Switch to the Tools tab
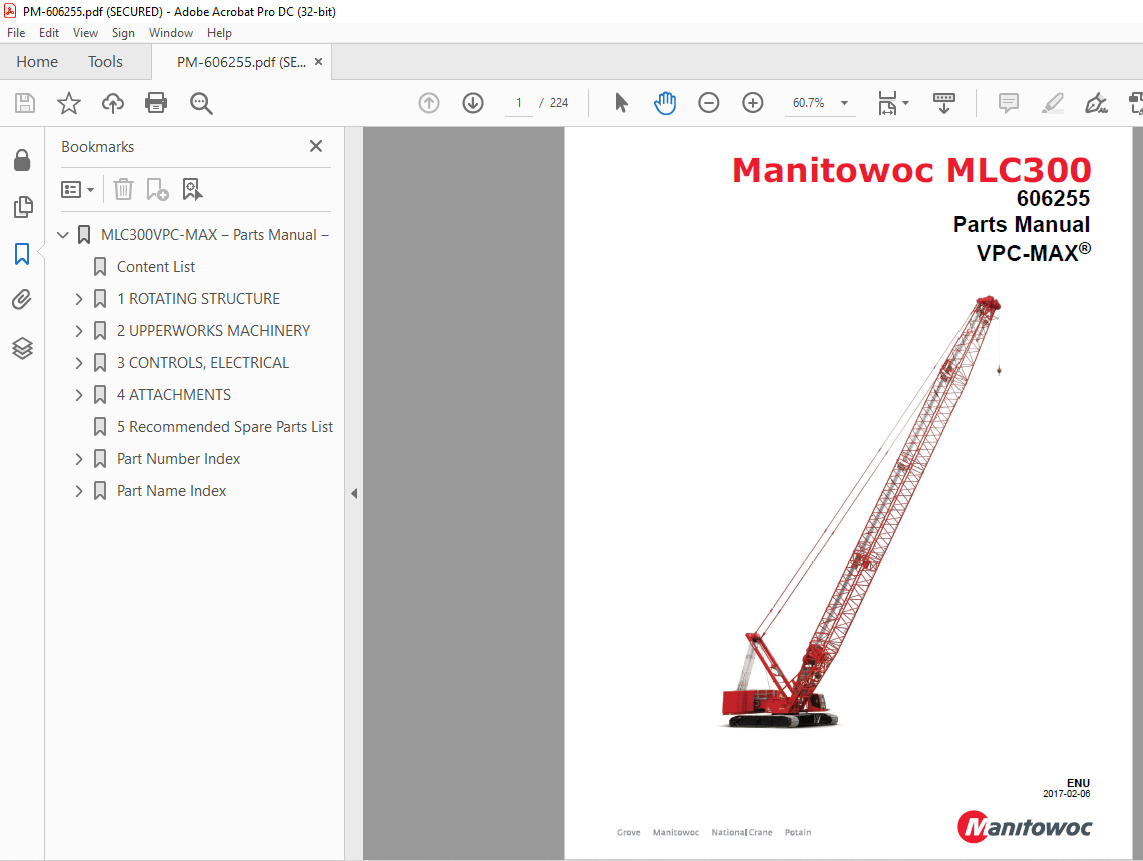1143x861 pixels. pos(105,62)
